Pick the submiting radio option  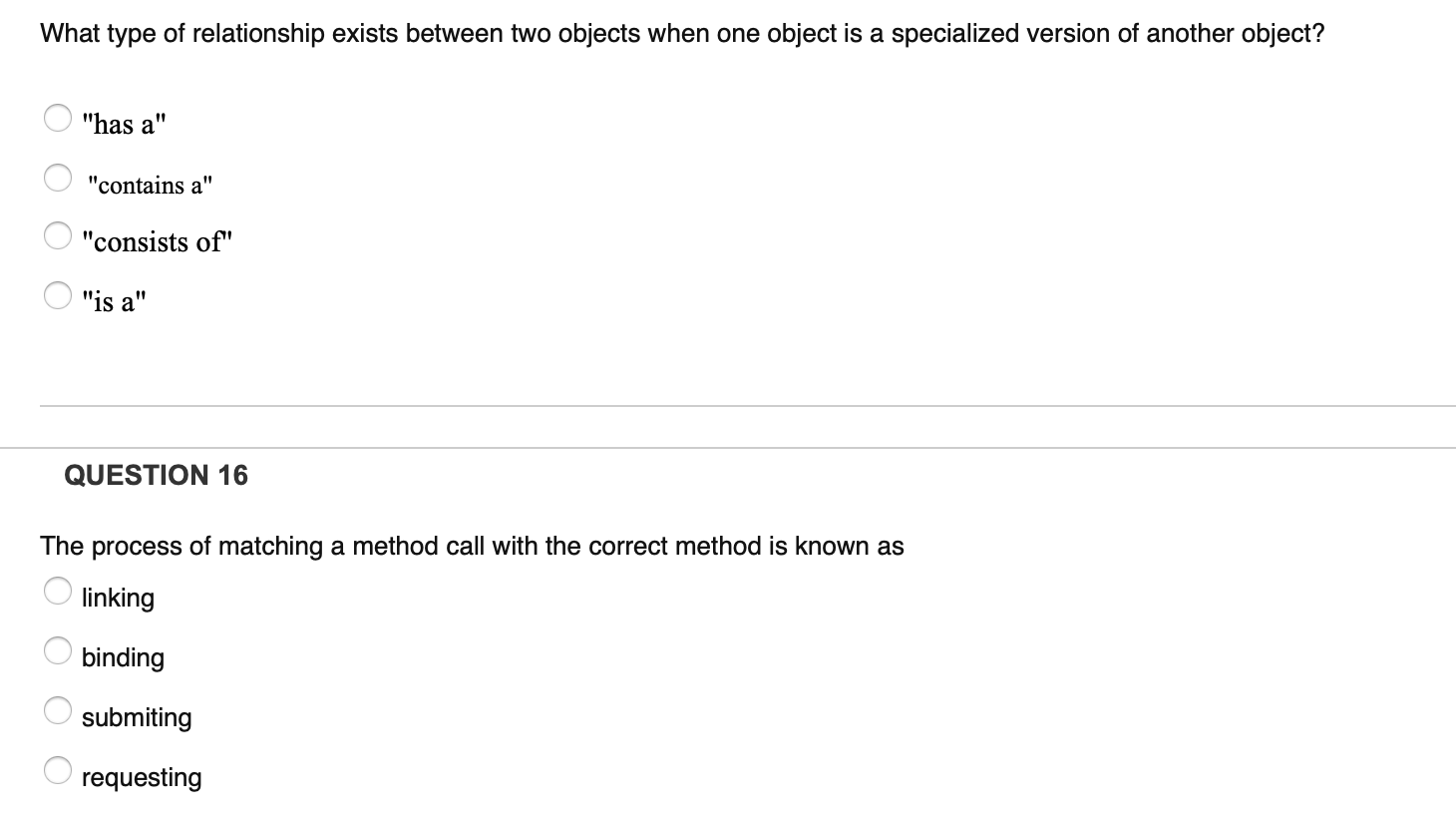point(58,710)
